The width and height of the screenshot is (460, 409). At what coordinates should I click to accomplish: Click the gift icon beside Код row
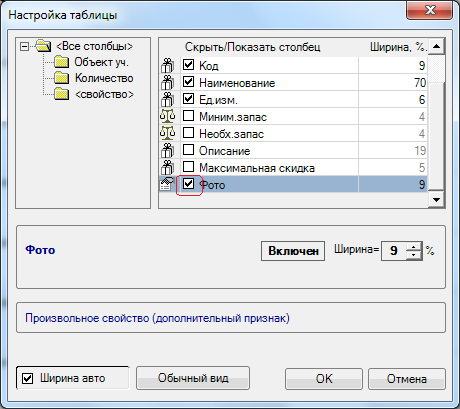[x=167, y=65]
